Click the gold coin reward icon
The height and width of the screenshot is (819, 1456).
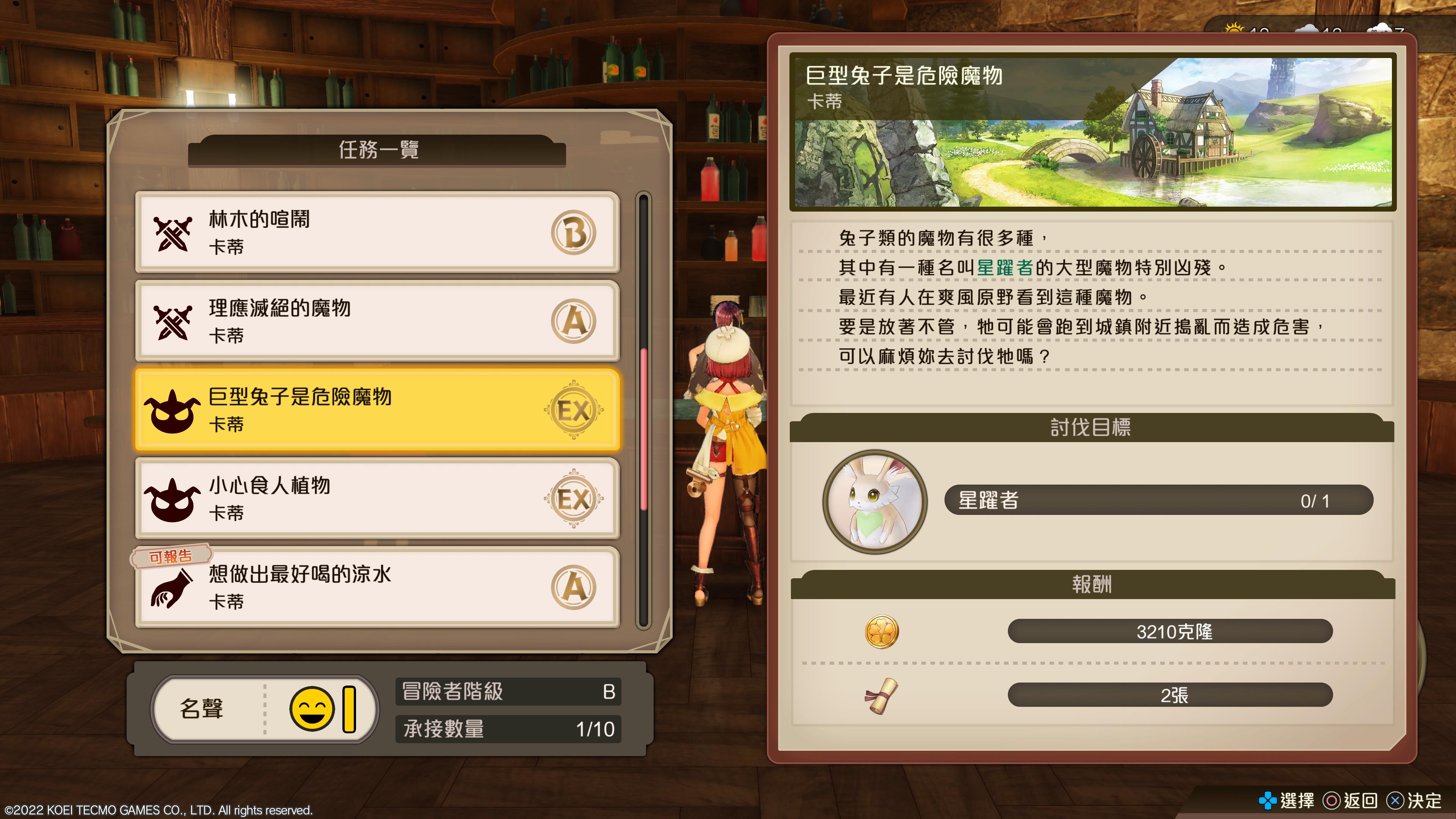tap(881, 631)
